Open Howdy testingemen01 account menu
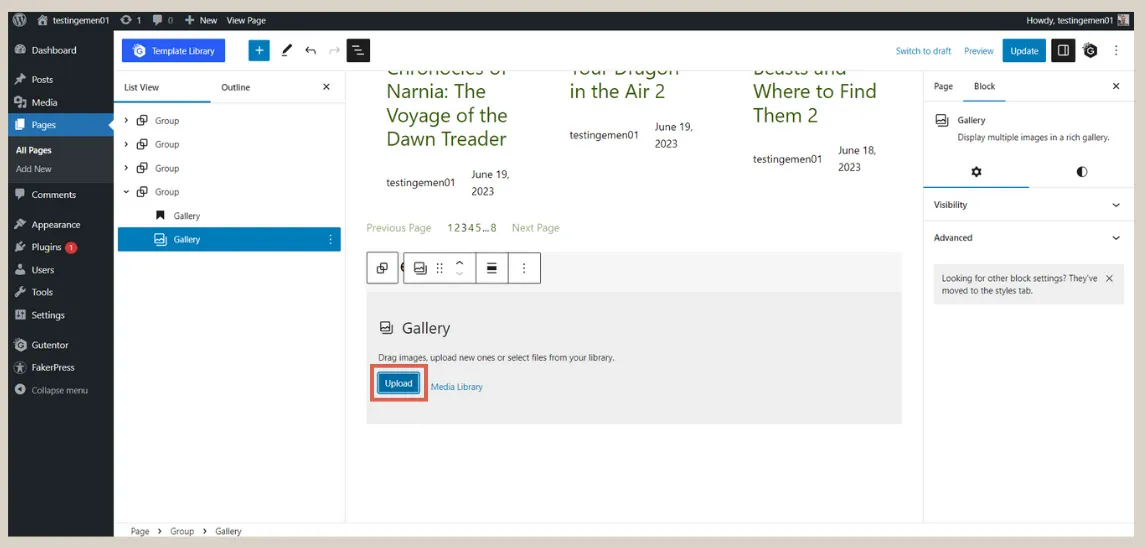1146x547 pixels. click(1077, 20)
